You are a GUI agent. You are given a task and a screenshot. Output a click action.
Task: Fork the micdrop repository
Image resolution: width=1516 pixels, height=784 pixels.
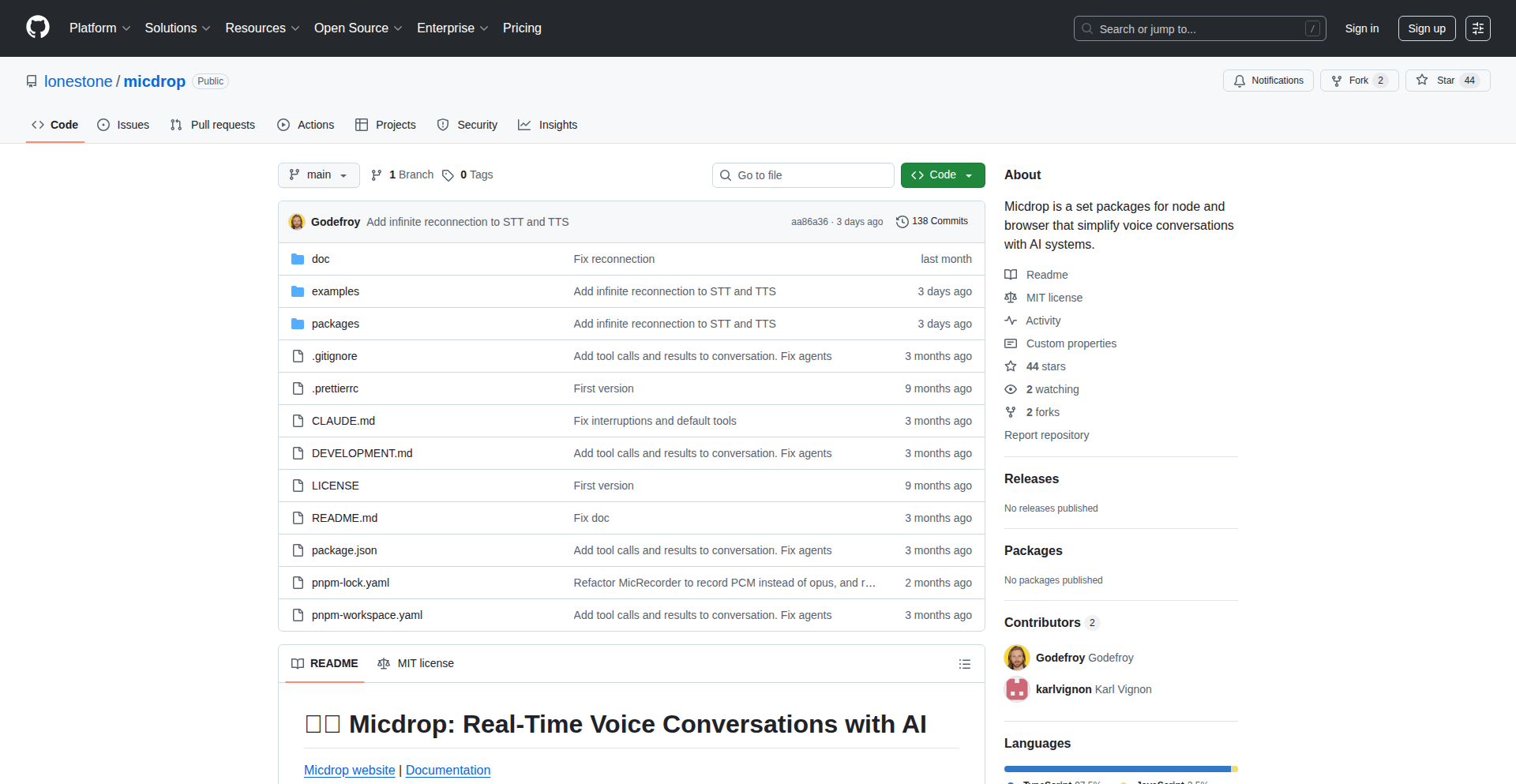point(1359,81)
